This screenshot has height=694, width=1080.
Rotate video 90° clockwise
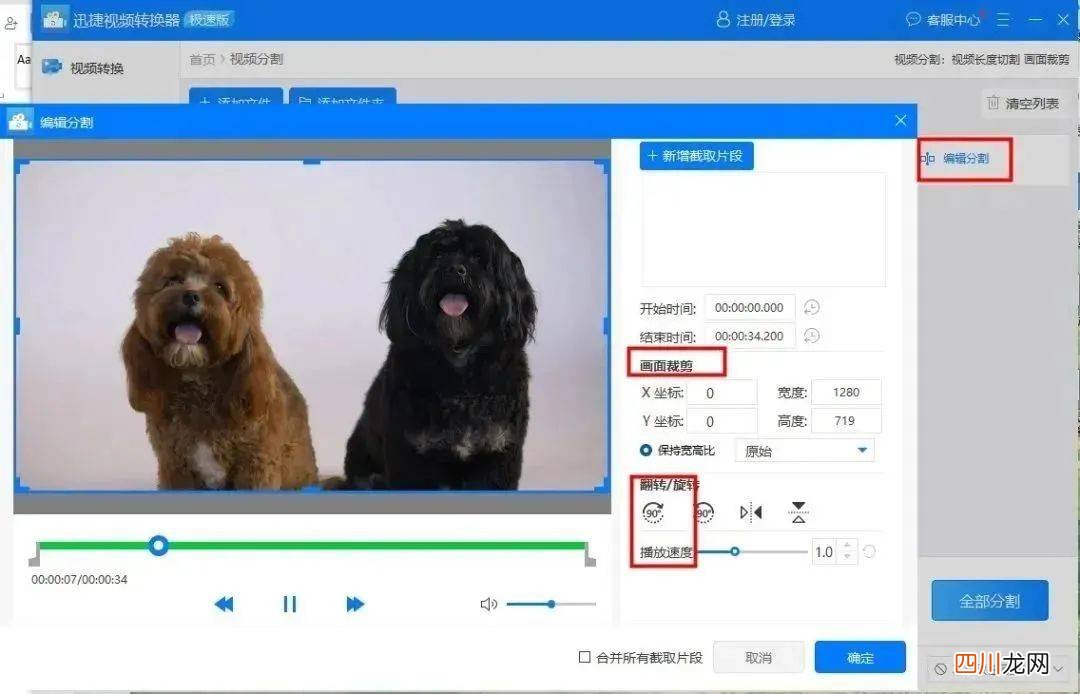click(x=653, y=512)
